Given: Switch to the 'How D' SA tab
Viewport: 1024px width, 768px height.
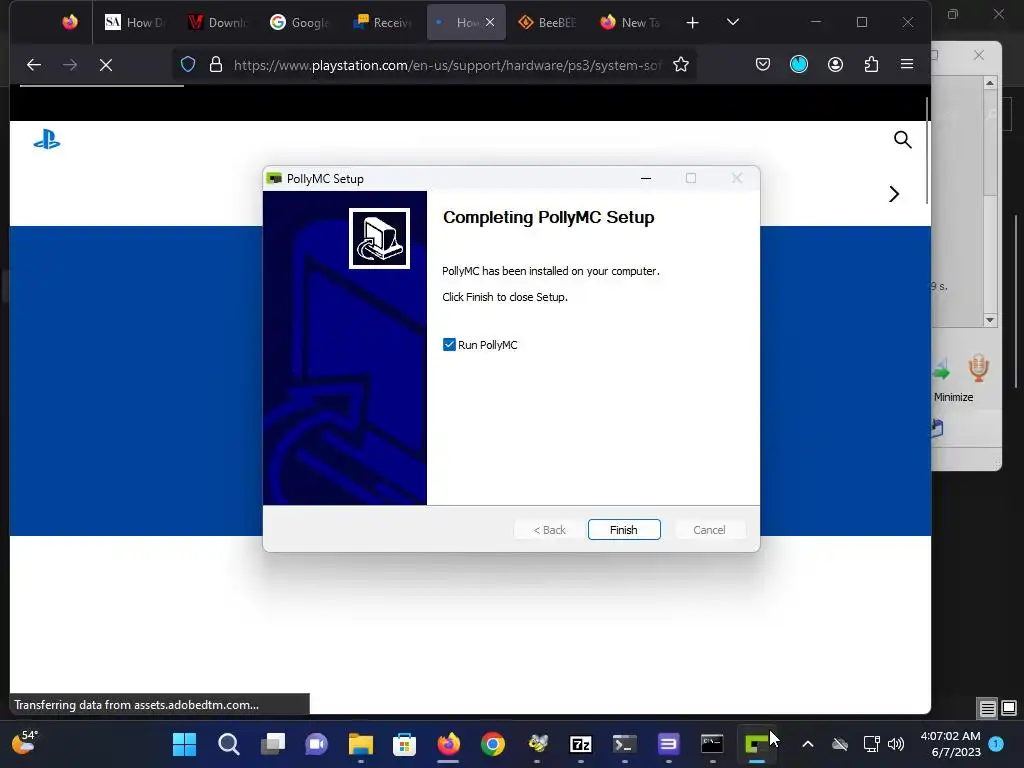Looking at the screenshot, I should pyautogui.click(x=134, y=22).
